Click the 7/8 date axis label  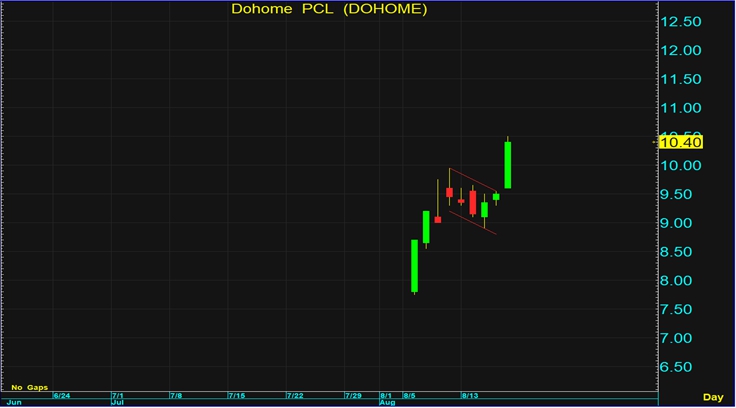[x=176, y=395]
